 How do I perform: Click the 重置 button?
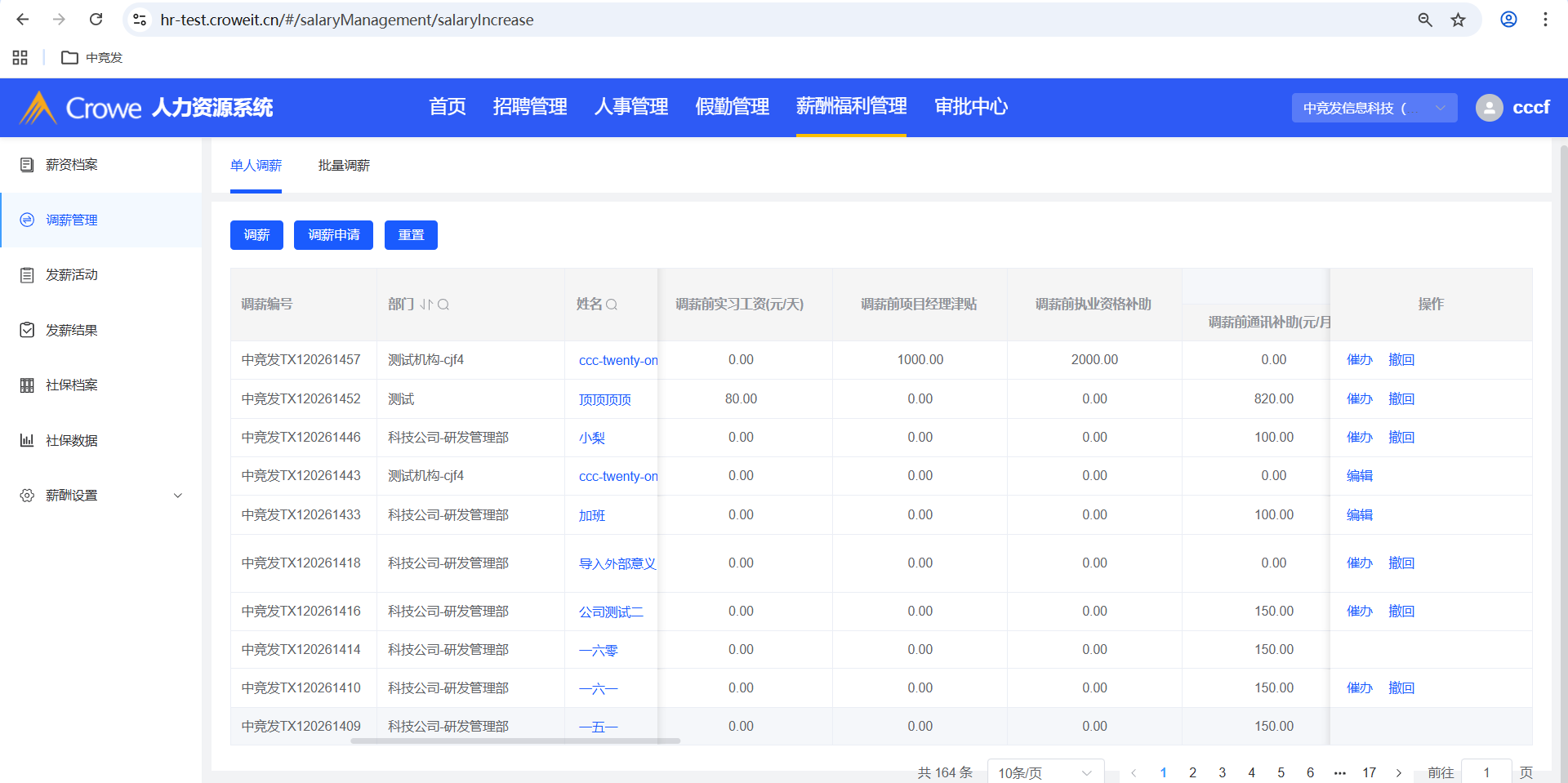coord(411,235)
